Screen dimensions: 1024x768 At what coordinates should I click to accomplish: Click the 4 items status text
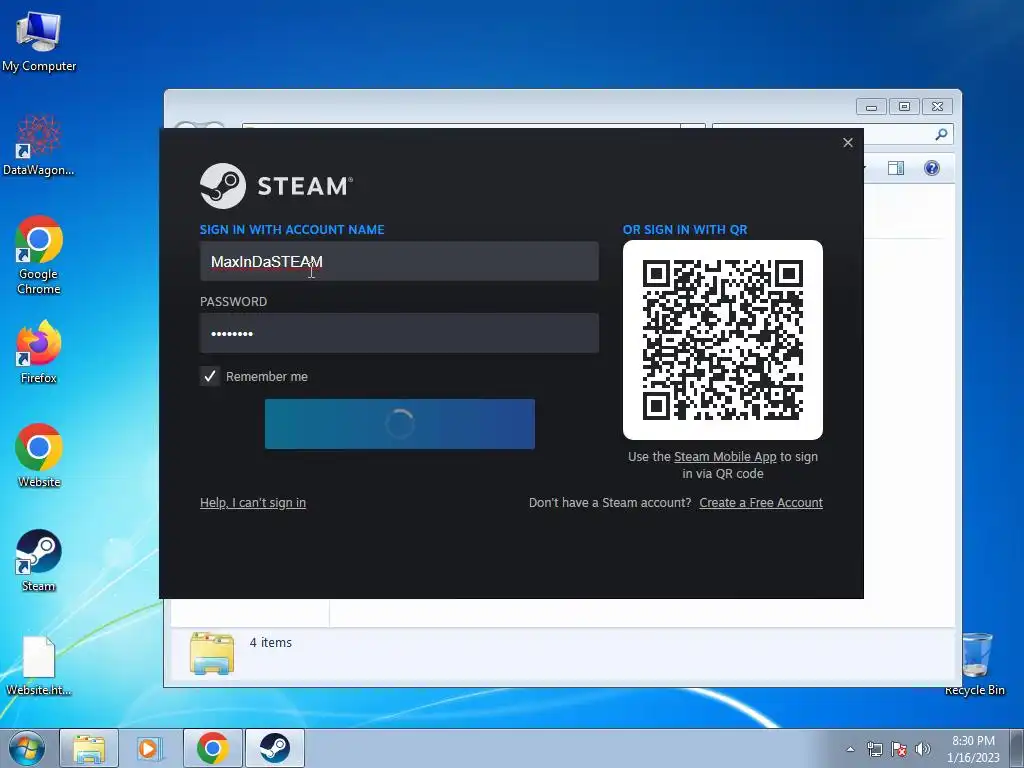pyautogui.click(x=270, y=643)
